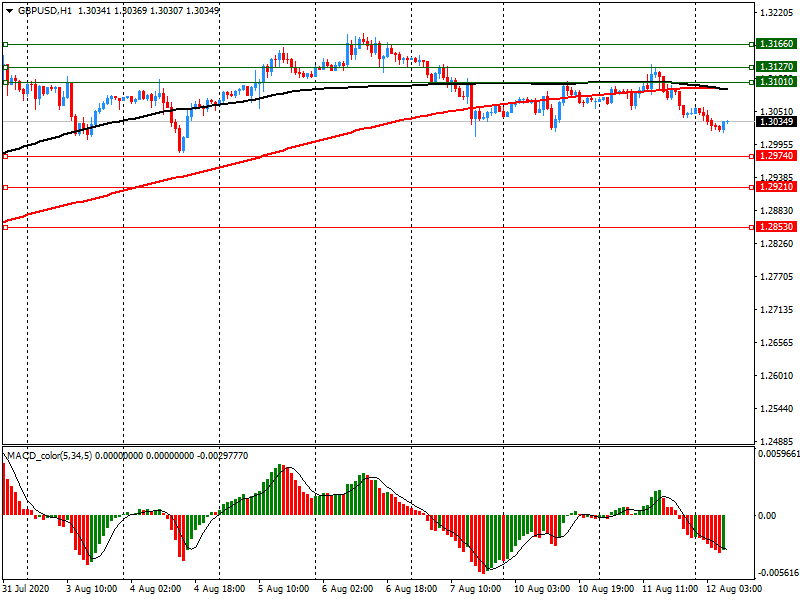Click the MACD zero level 0.00 label
Viewport: 800px width, 600px height.
[767, 516]
